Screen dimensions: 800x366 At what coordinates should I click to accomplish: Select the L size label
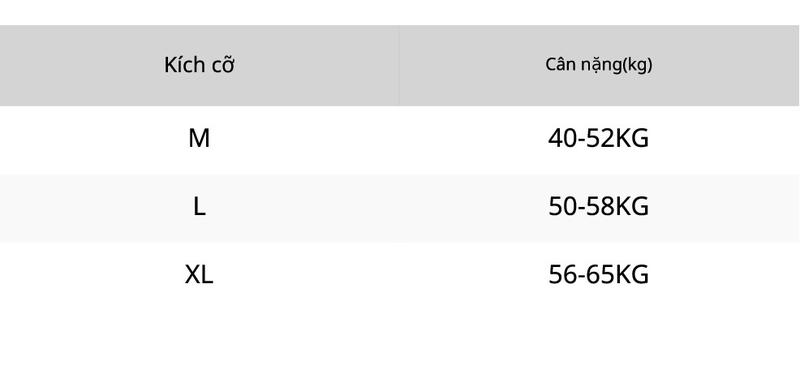pos(199,207)
